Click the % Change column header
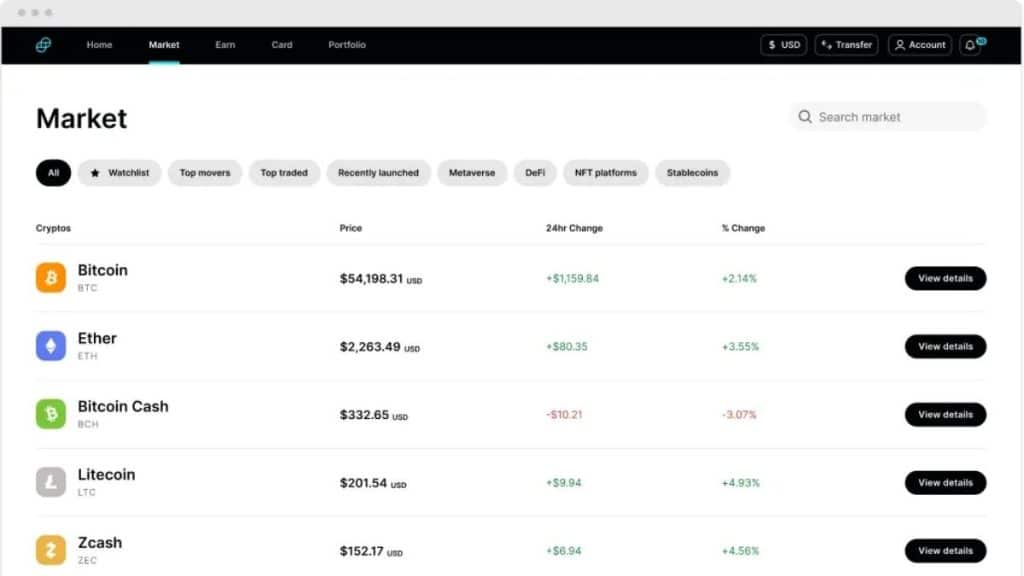 click(743, 228)
